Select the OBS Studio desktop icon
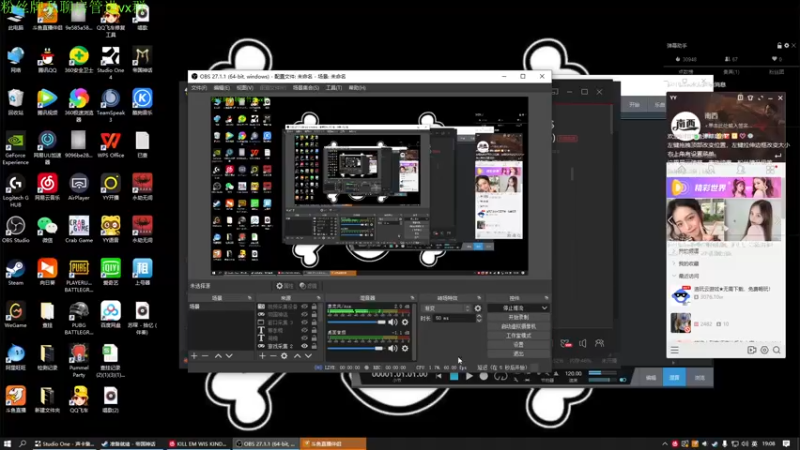800x450 pixels. point(15,229)
